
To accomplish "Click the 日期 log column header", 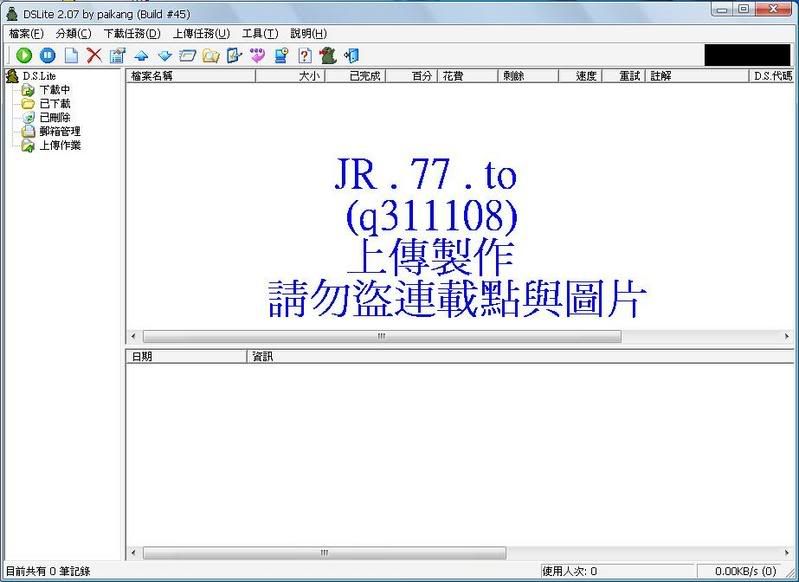I will point(186,356).
